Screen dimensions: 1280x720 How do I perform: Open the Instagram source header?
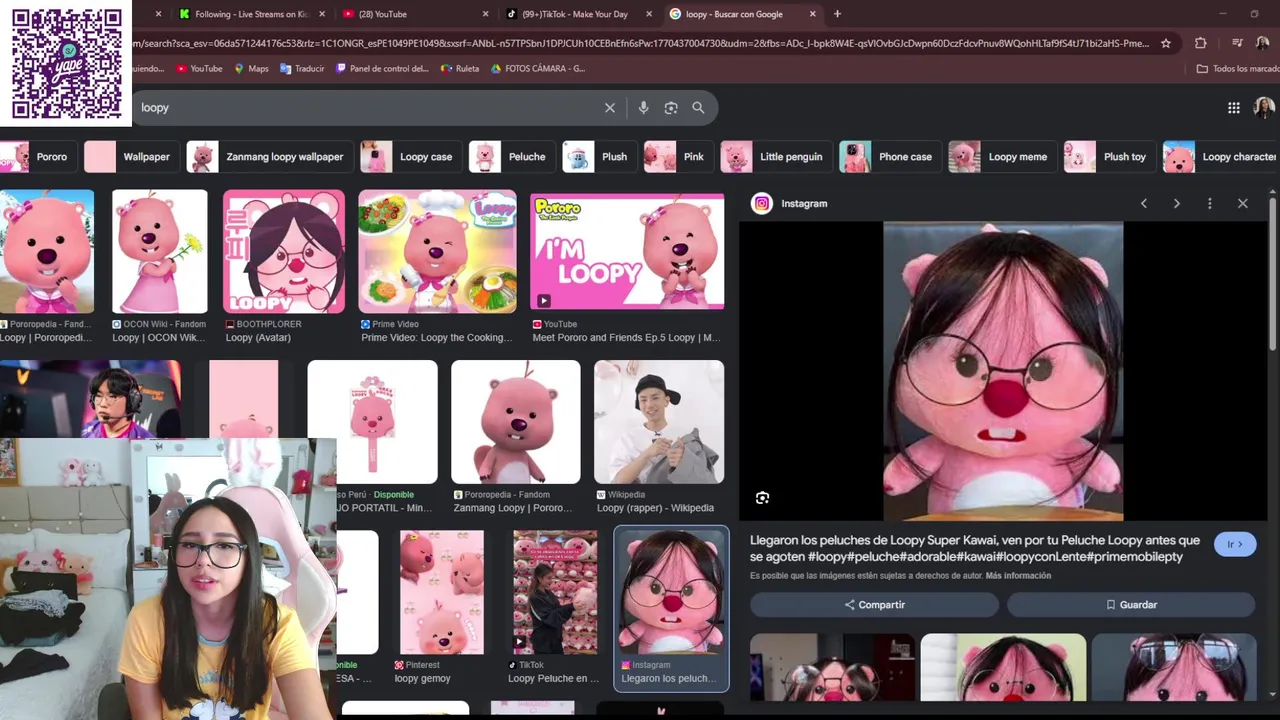[x=791, y=203]
